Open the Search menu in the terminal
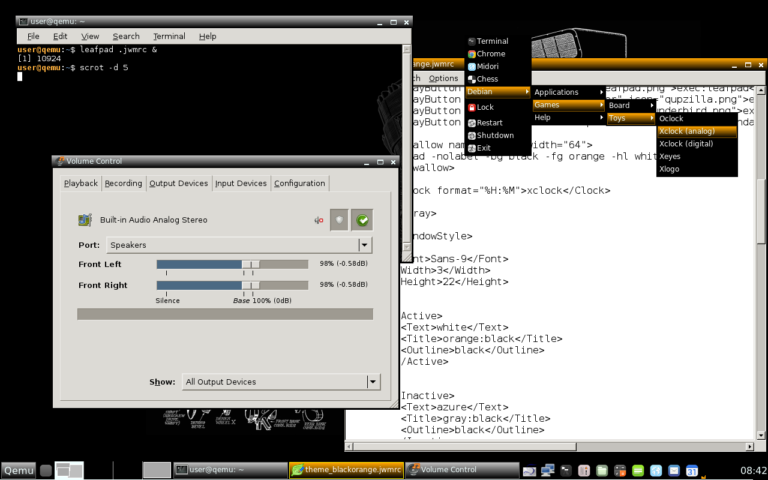The width and height of the screenshot is (768, 480). click(125, 36)
